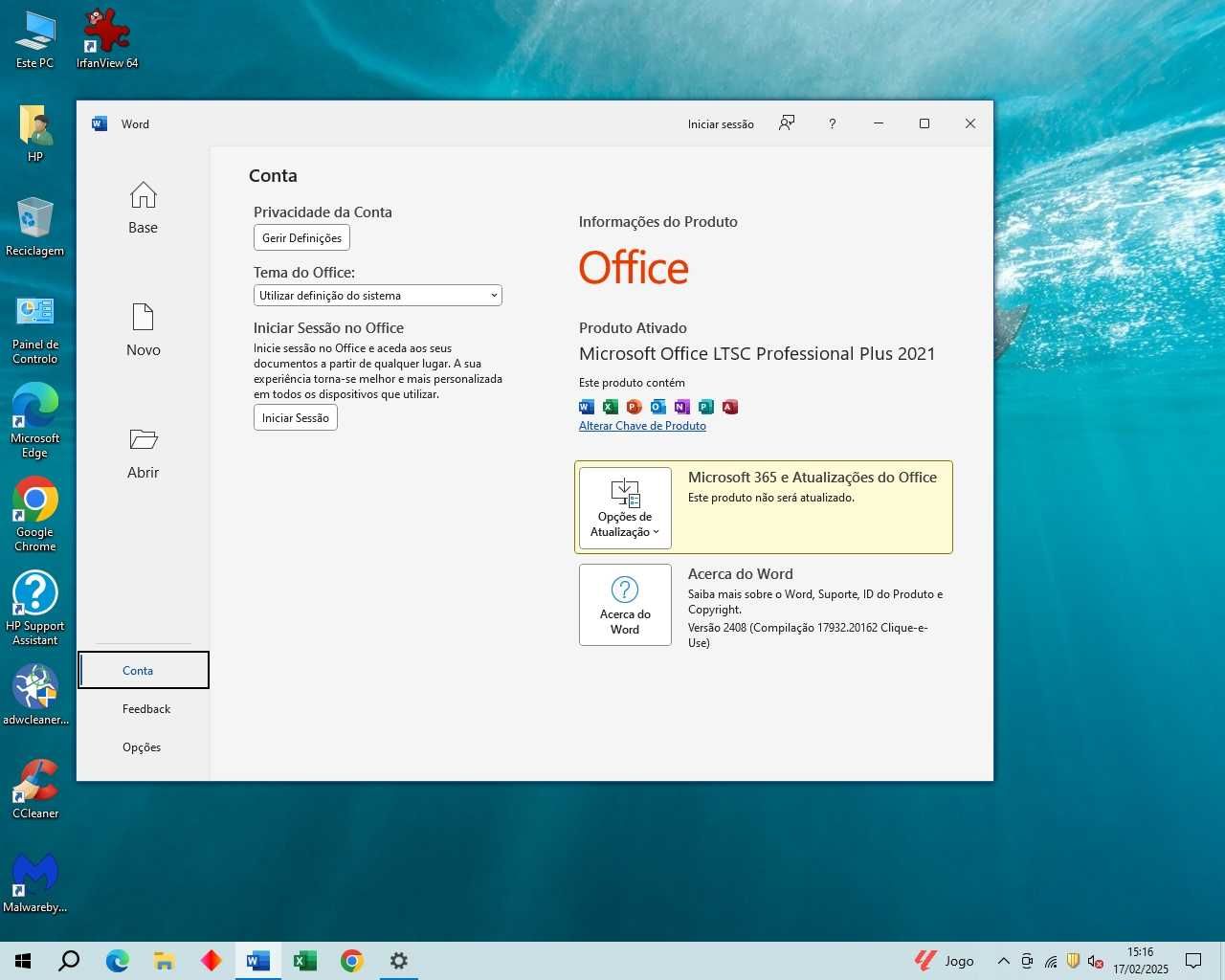Click the Iniciar Sessão button
The width and height of the screenshot is (1225, 980).
pos(295,417)
